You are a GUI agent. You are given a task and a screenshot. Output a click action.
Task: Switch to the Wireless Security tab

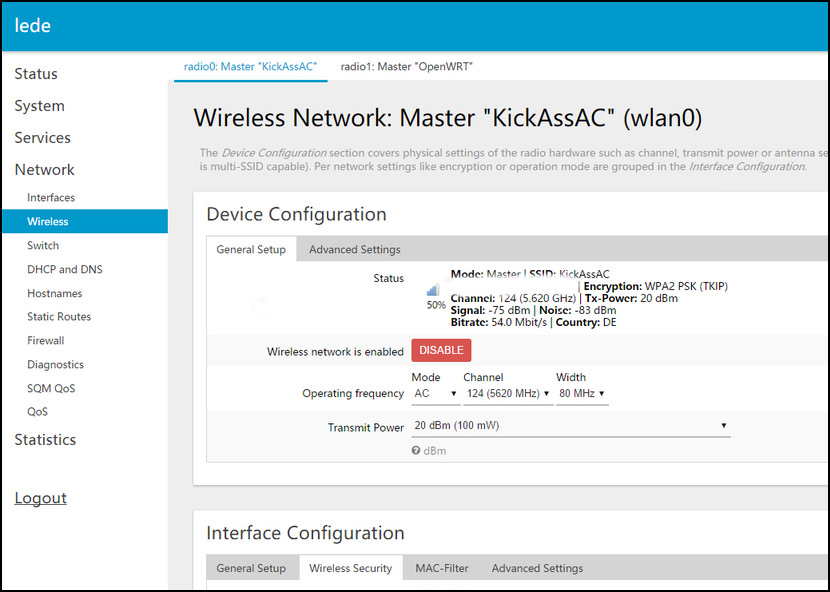(x=350, y=567)
